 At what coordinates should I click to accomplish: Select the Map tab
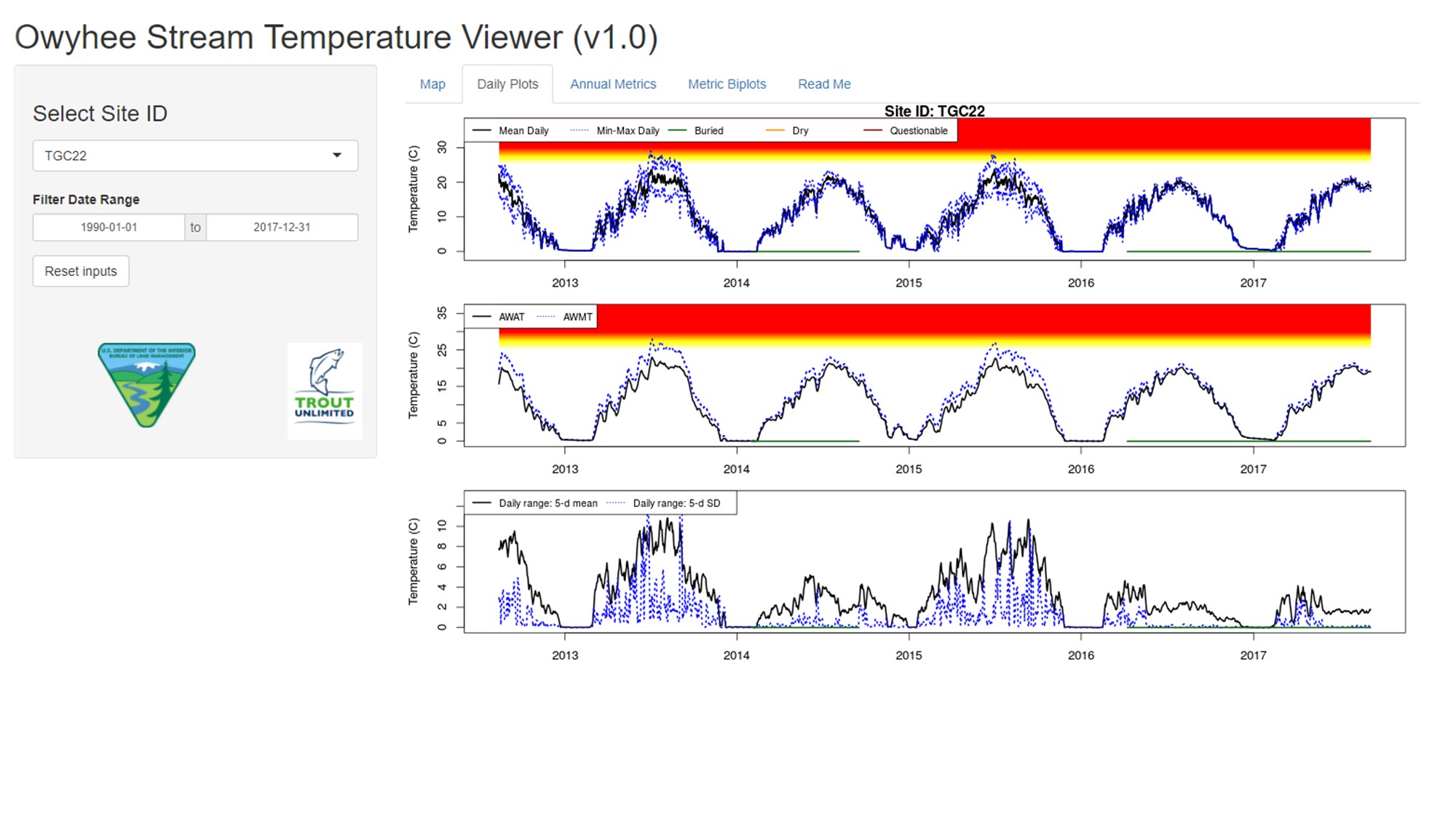(x=431, y=83)
